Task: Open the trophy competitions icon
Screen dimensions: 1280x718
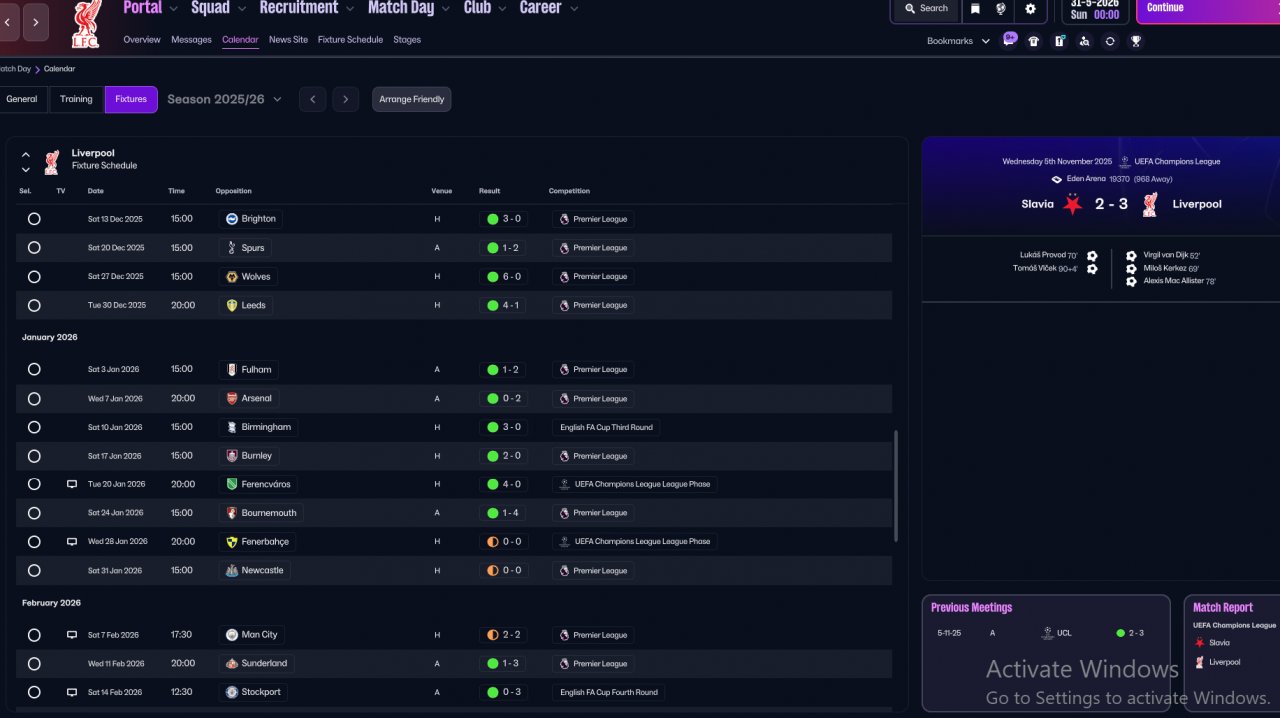Action: click(x=1136, y=41)
